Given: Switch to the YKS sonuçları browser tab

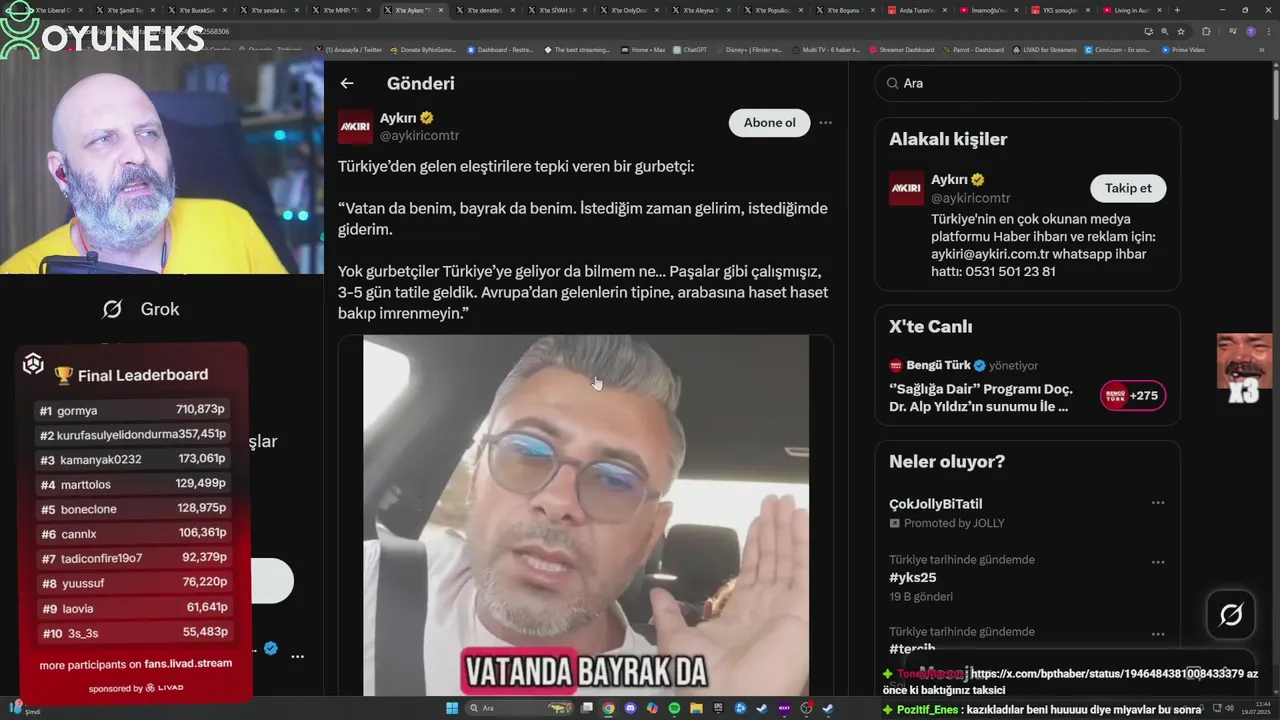Looking at the screenshot, I should [x=1059, y=10].
